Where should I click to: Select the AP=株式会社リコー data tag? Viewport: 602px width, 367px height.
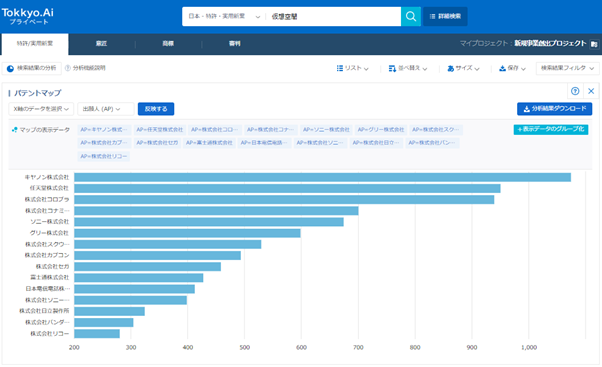click(x=104, y=156)
